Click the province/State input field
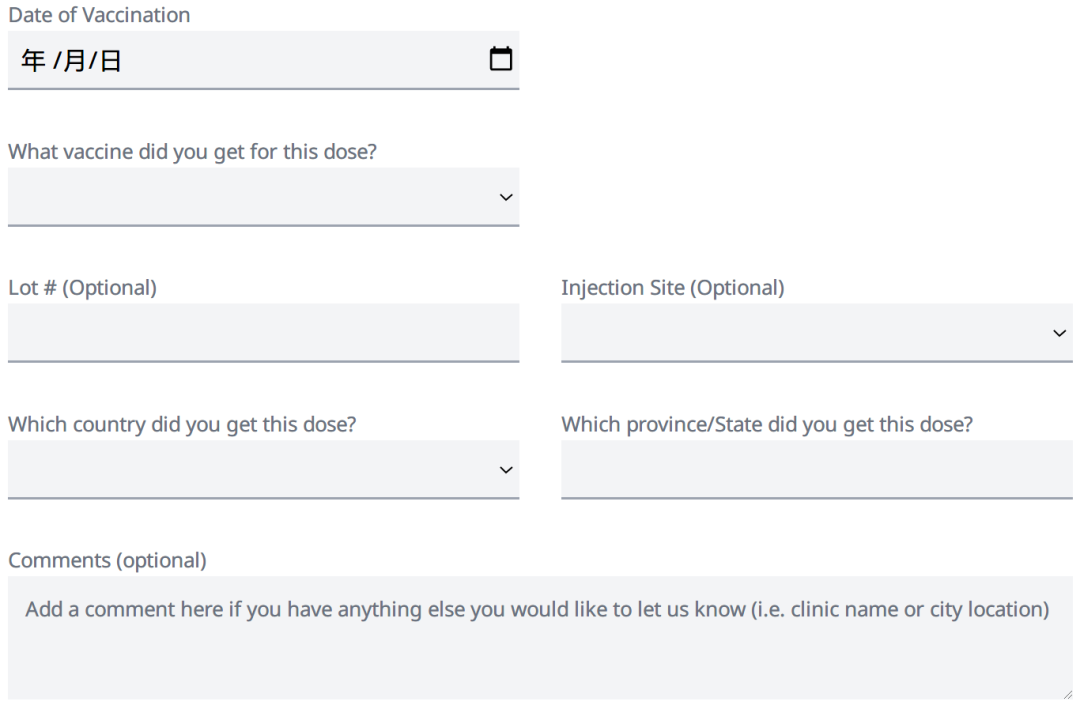This screenshot has height=705, width=1080. tap(816, 470)
